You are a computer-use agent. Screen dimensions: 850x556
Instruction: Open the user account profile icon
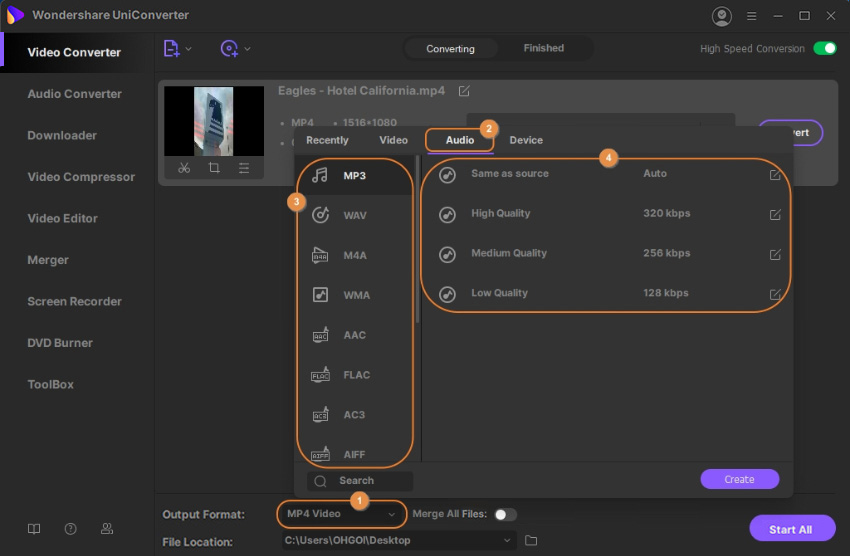[721, 16]
